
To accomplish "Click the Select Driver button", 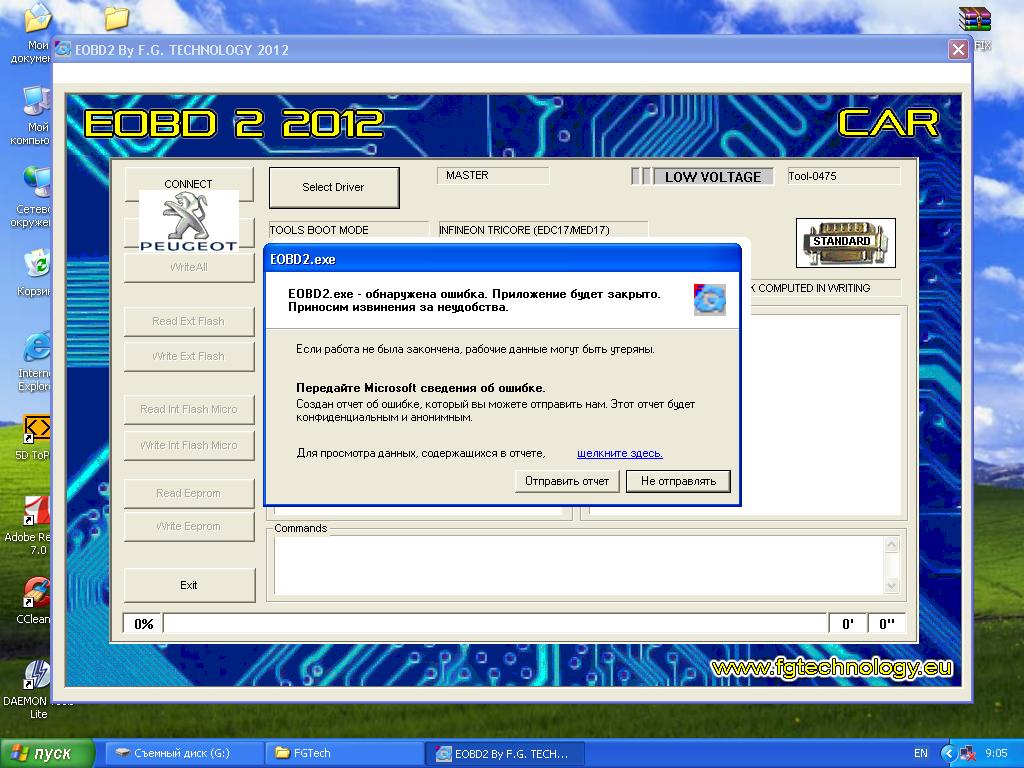I will pyautogui.click(x=333, y=187).
